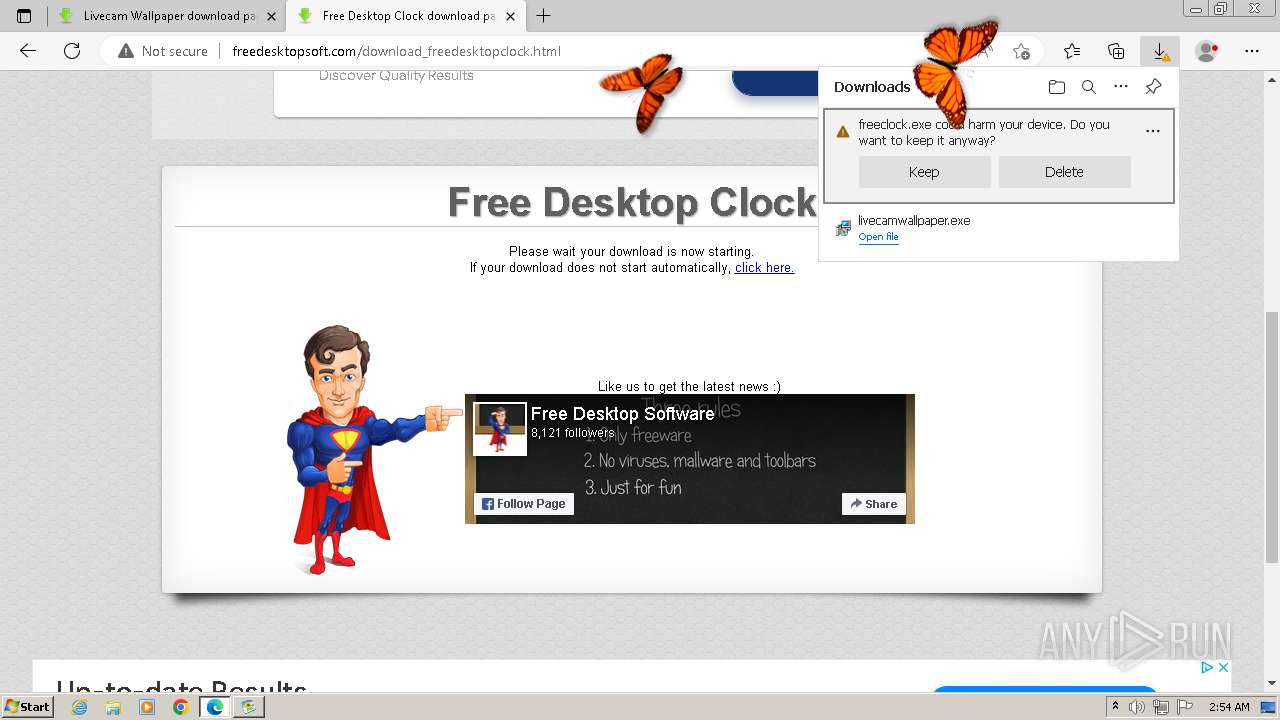The height and width of the screenshot is (720, 1280).
Task: Close the bottom advertisement
Action: point(1223,667)
